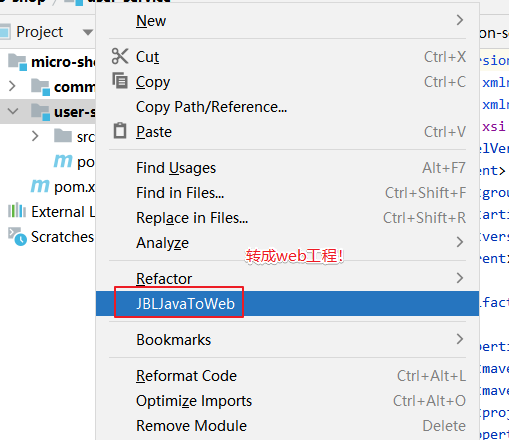Expand the comm module tree node

point(12,86)
